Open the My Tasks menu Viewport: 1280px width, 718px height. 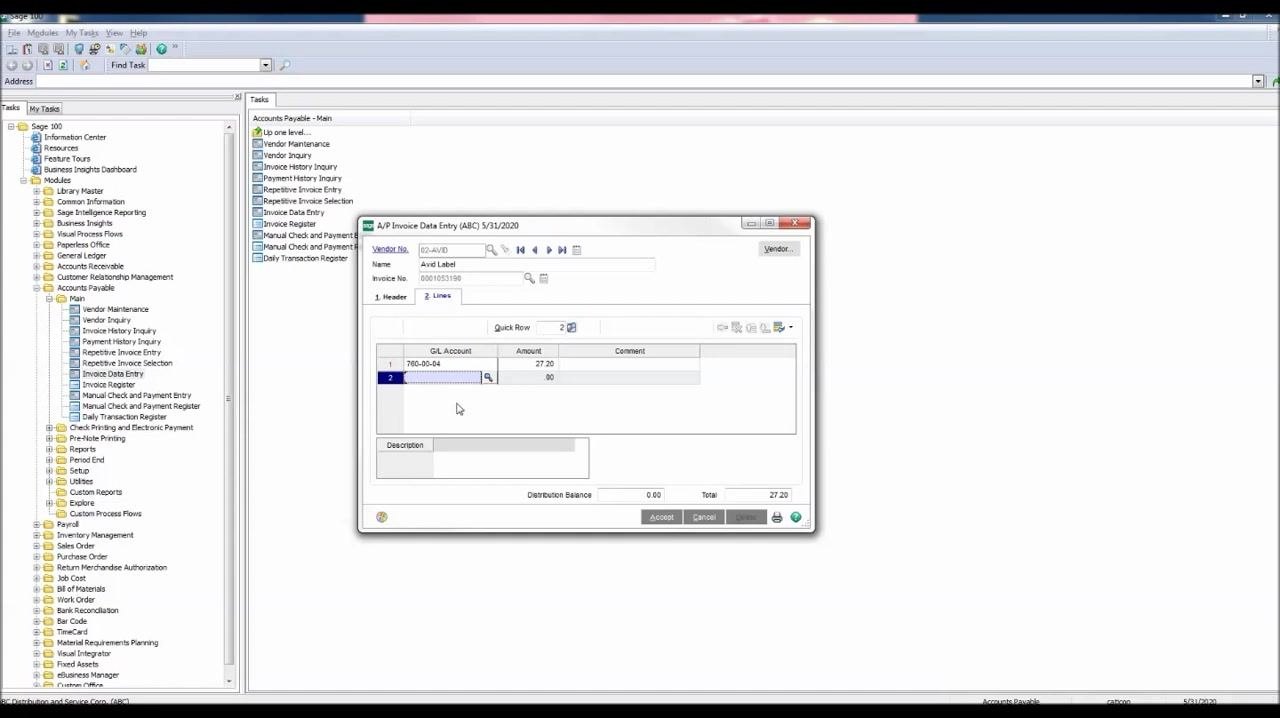(82, 33)
